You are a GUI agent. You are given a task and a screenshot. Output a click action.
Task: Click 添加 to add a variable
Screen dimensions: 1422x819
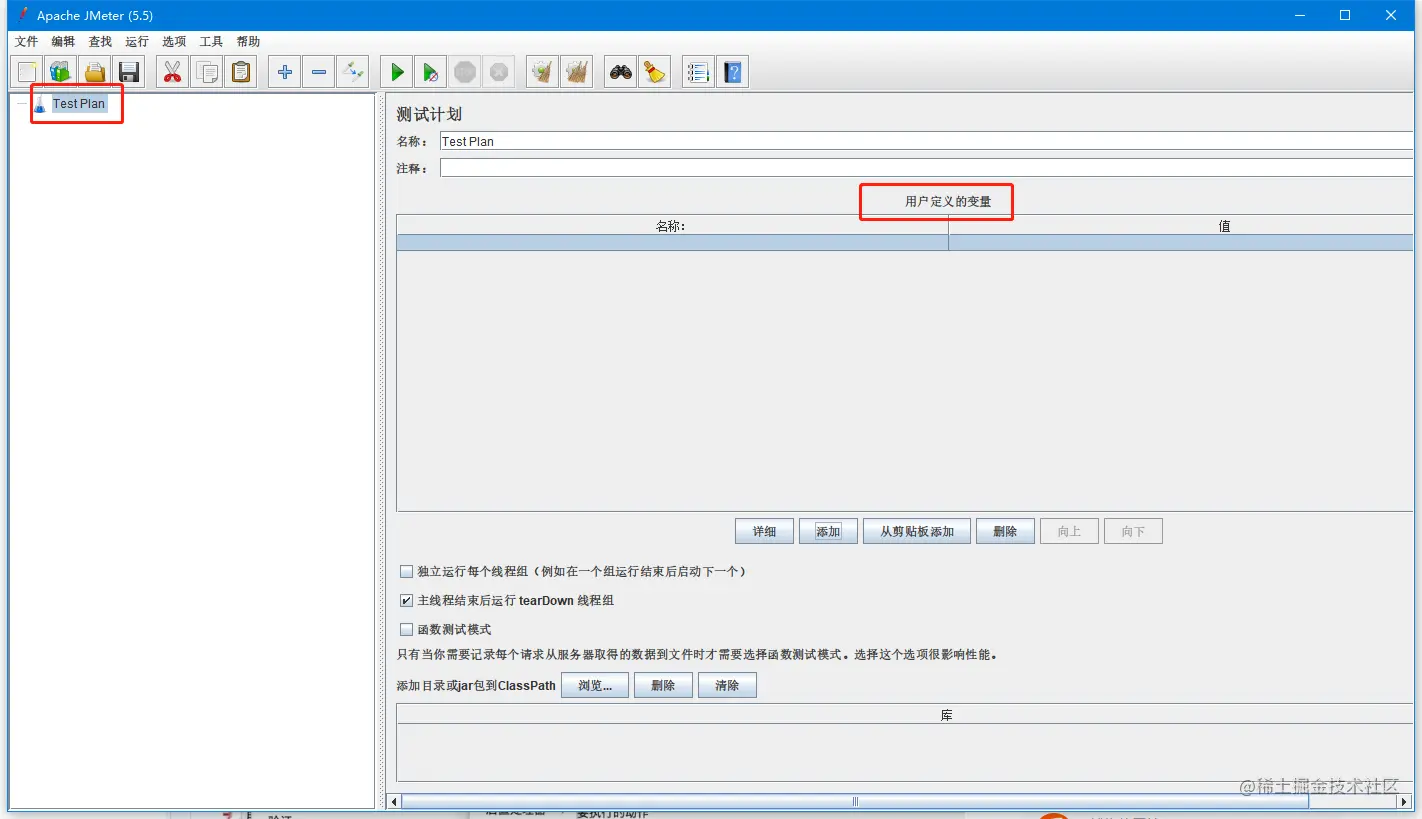tap(828, 531)
